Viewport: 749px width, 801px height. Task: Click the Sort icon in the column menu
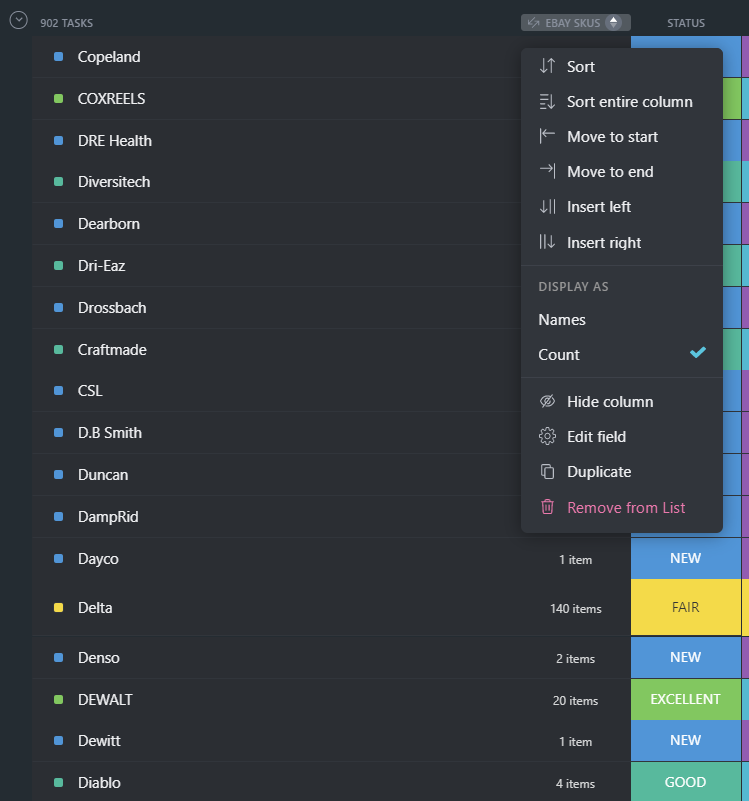(x=548, y=66)
